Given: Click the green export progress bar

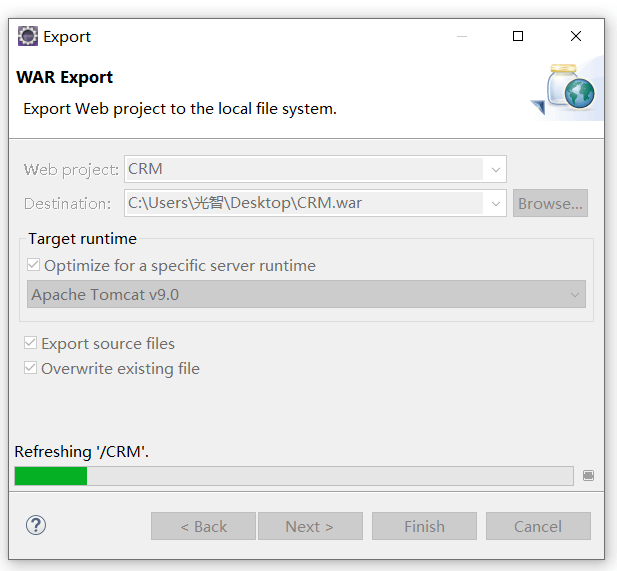Looking at the screenshot, I should (x=294, y=476).
